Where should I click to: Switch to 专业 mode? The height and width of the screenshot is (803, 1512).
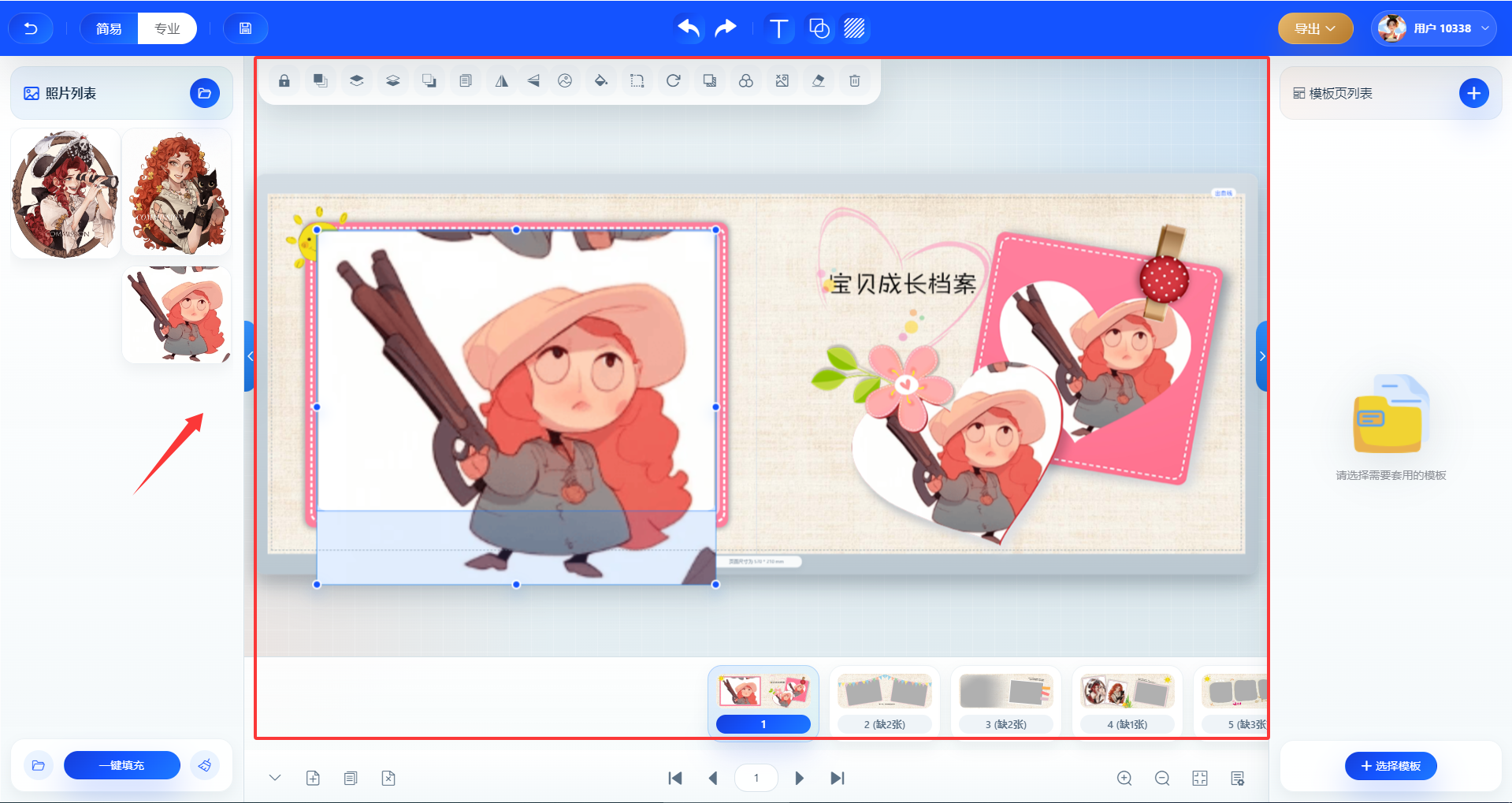[x=167, y=29]
